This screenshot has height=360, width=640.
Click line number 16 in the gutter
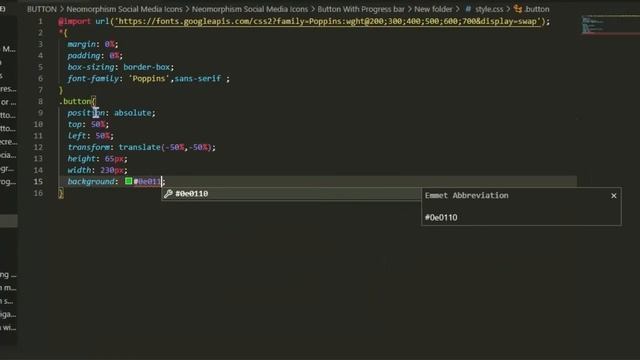38,193
